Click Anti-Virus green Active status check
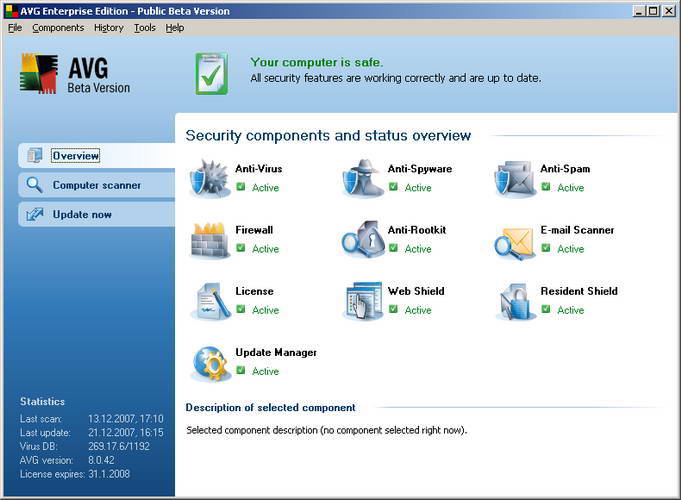The width and height of the screenshot is (681, 500). click(241, 187)
